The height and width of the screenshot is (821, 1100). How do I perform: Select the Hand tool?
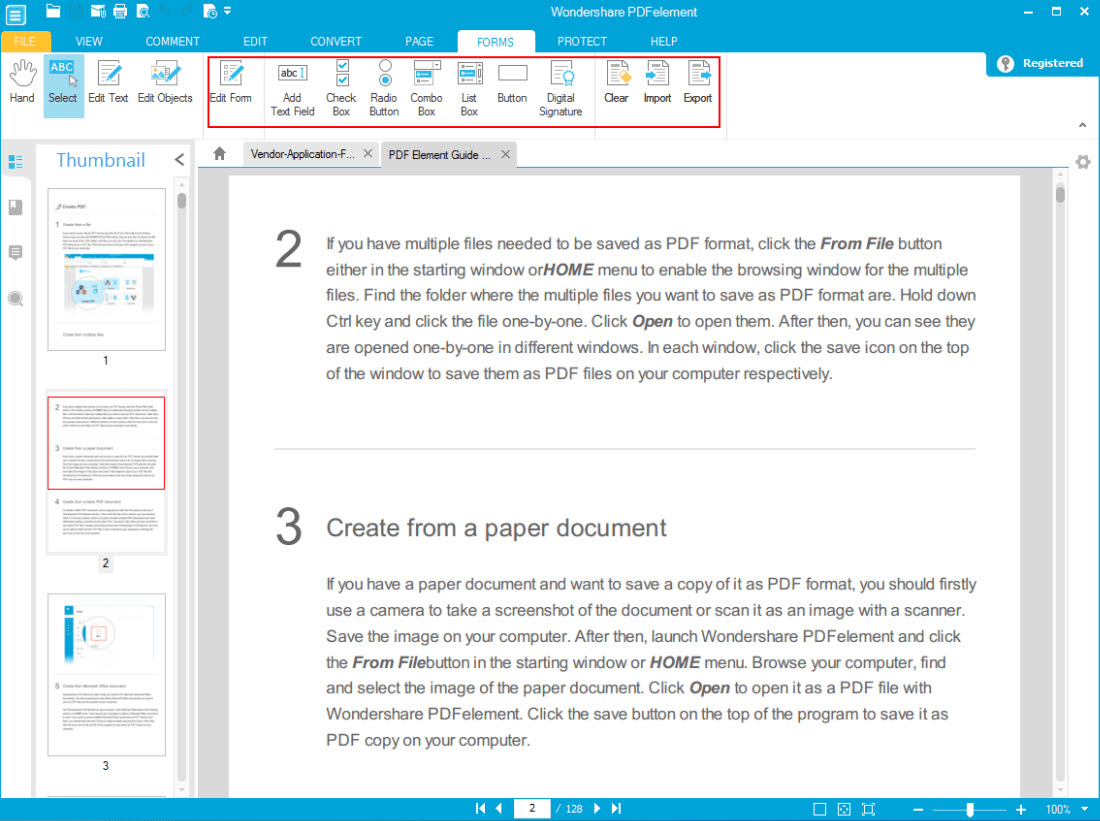pos(22,82)
